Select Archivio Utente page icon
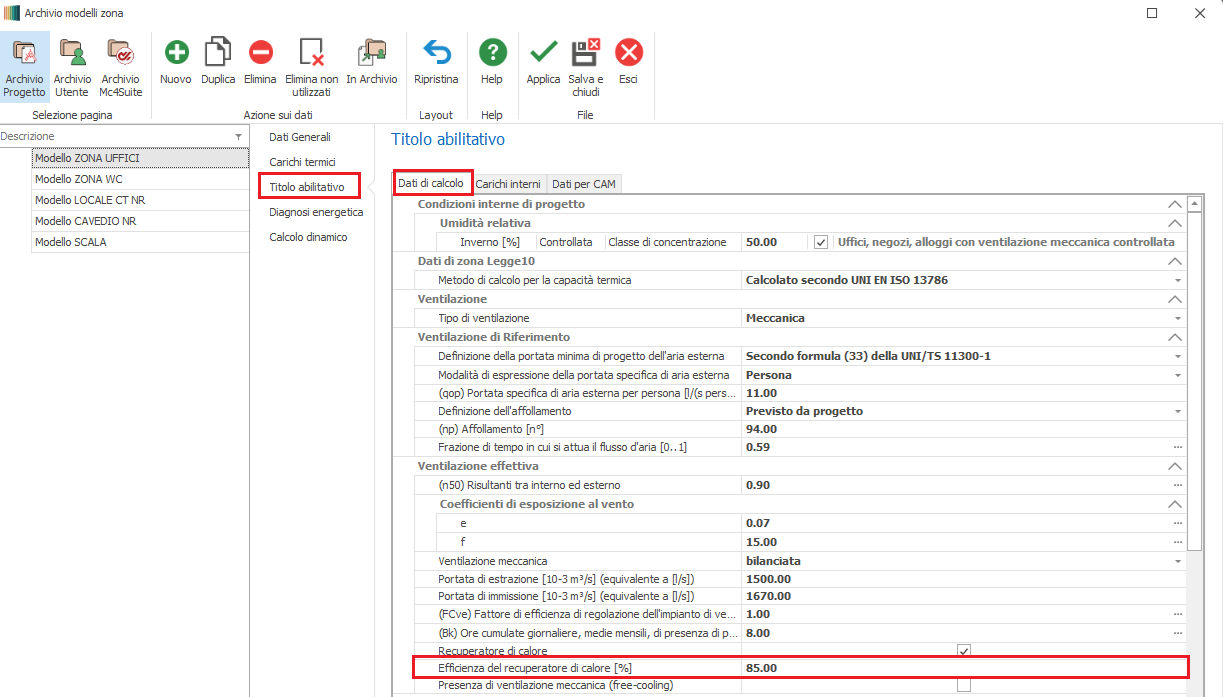Screen dimensions: 1223x697 click(72, 53)
